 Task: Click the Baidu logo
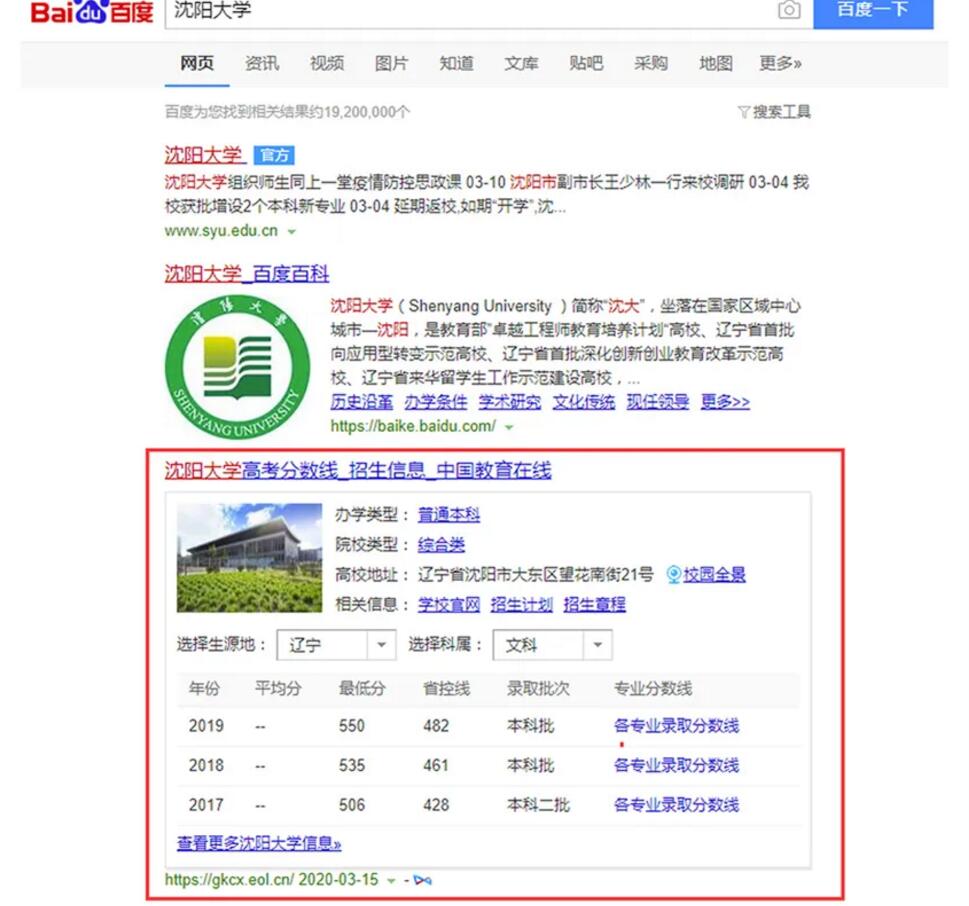pos(91,11)
